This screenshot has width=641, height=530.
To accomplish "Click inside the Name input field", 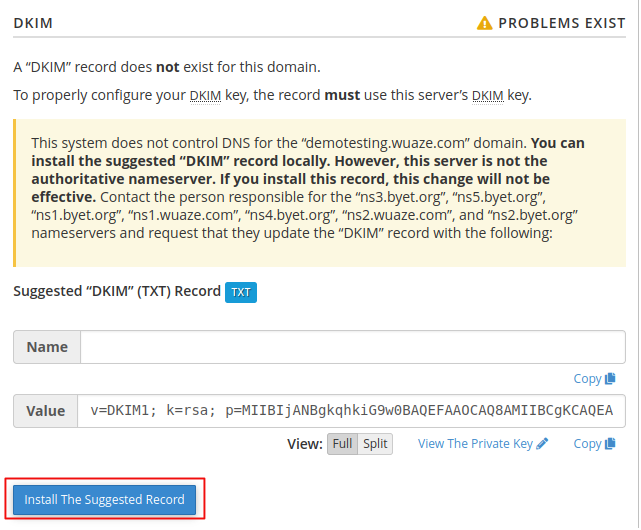I will pyautogui.click(x=353, y=347).
